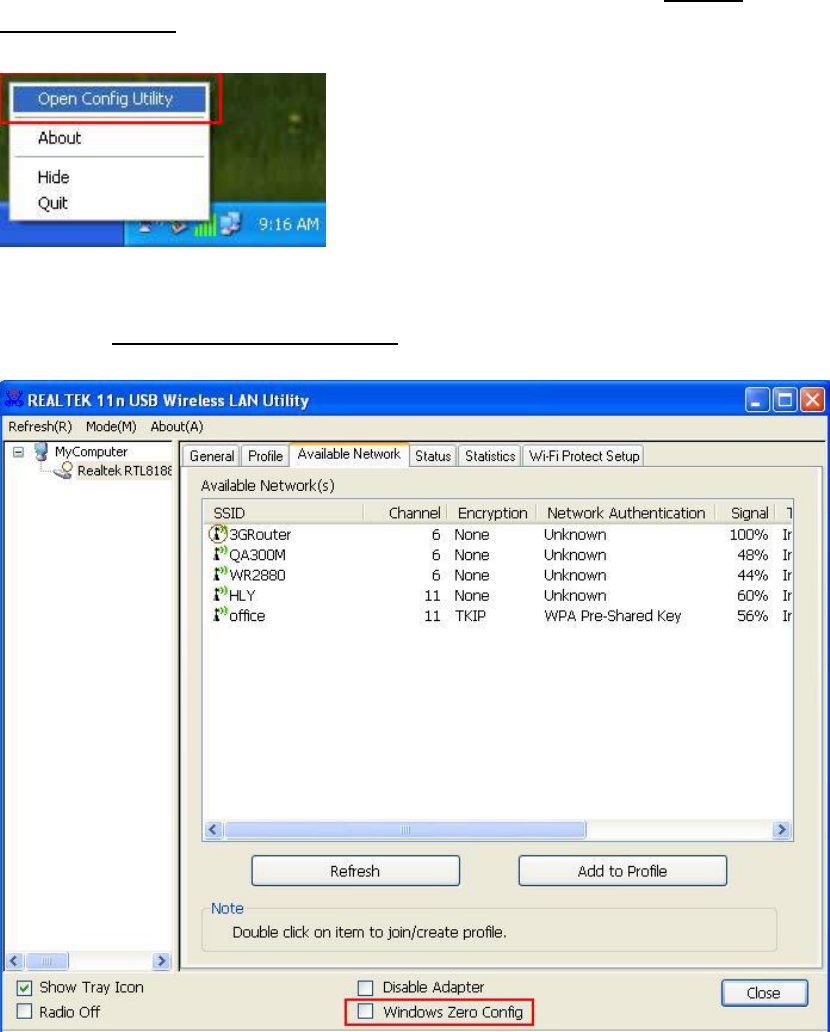Select the office network row

[499, 616]
